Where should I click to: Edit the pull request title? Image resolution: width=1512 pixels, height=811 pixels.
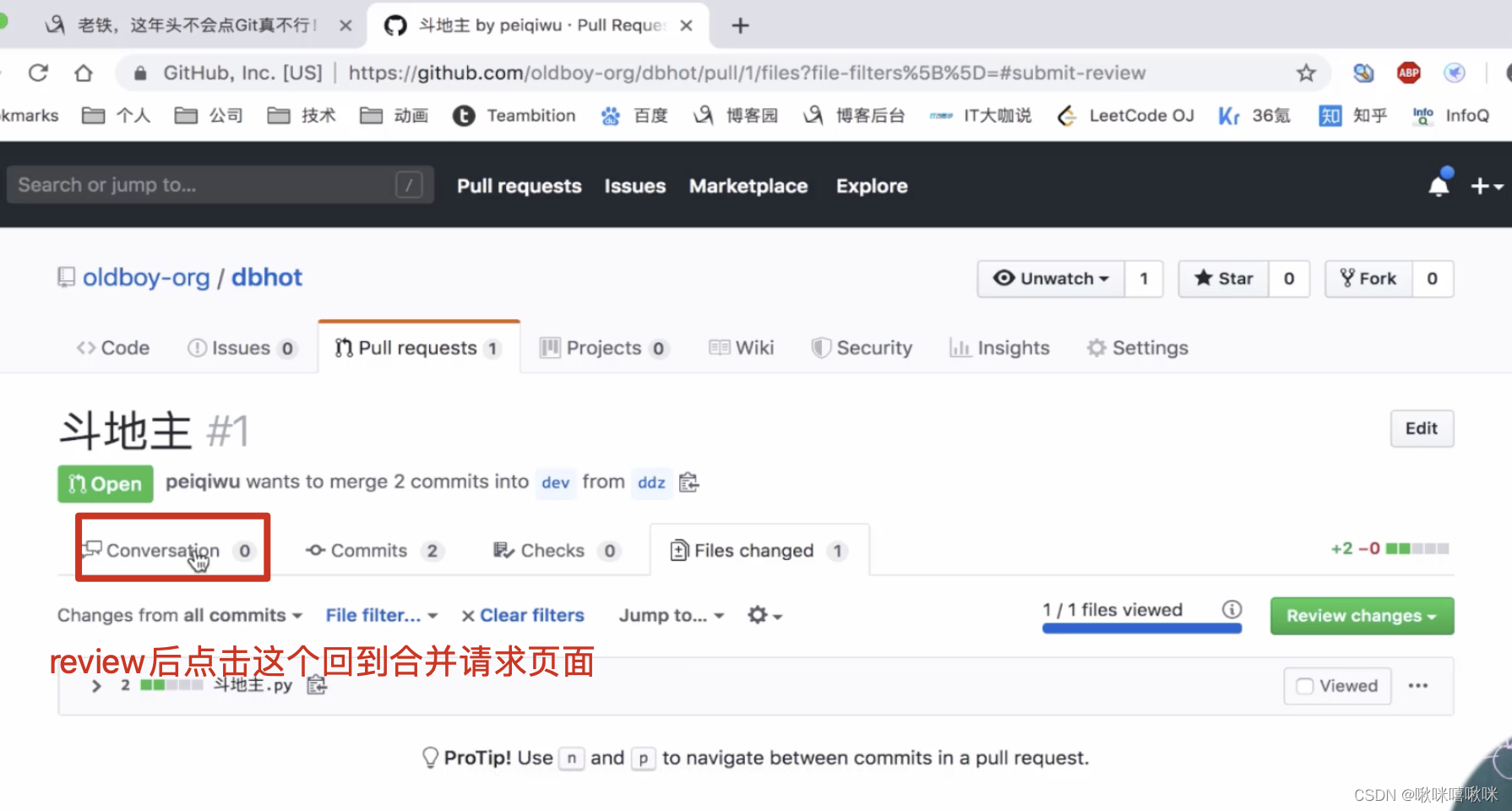pyautogui.click(x=1422, y=428)
